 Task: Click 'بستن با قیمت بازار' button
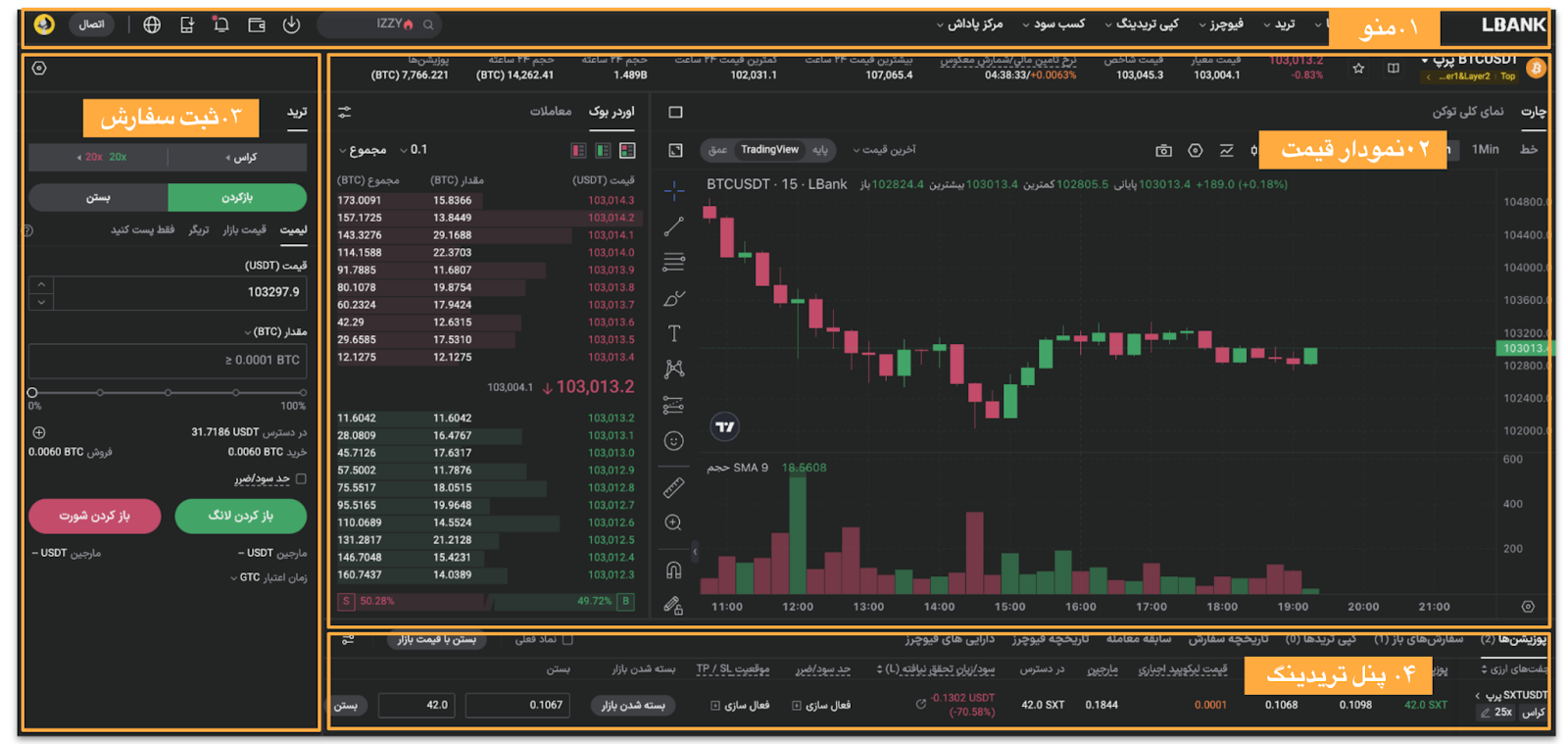tap(436, 639)
